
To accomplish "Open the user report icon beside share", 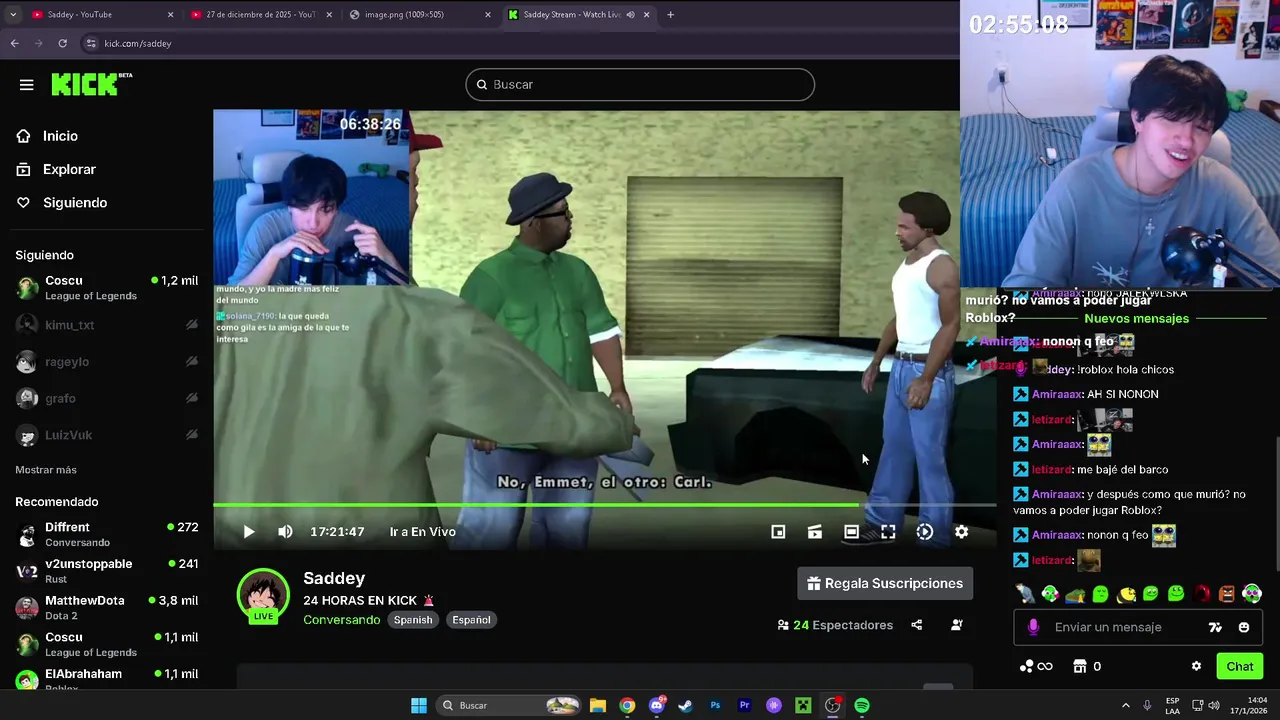I will coord(957,625).
